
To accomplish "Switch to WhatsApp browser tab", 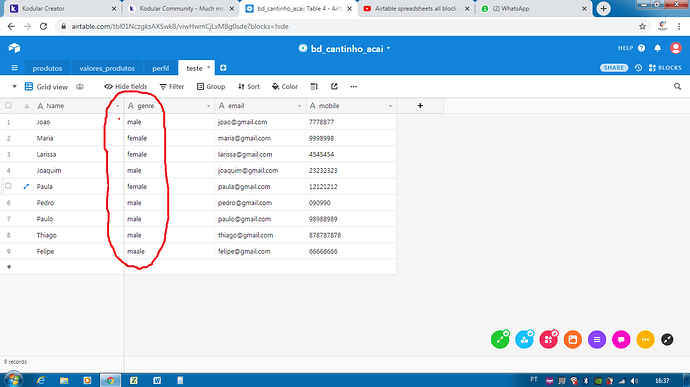I will (x=533, y=8).
